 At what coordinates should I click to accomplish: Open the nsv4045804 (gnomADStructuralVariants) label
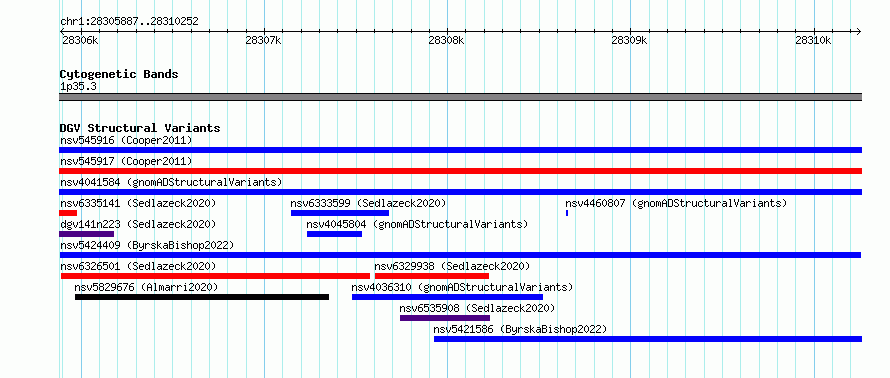coord(417,224)
